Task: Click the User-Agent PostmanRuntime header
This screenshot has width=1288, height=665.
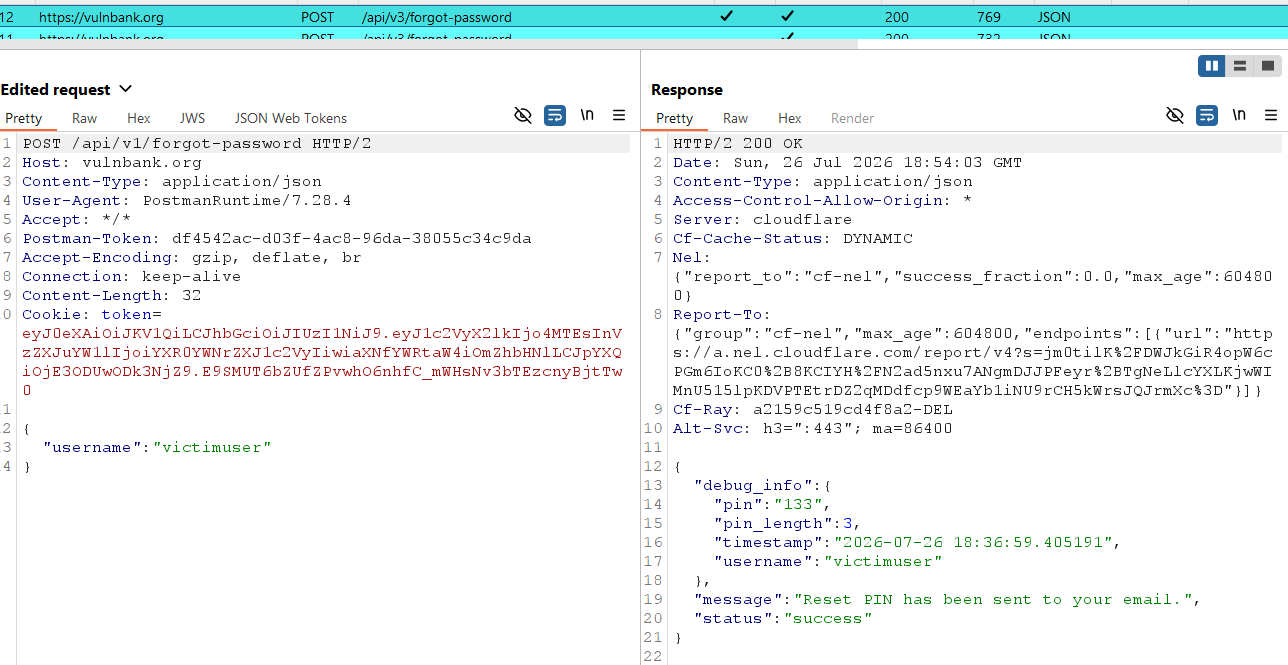Action: [x=187, y=200]
